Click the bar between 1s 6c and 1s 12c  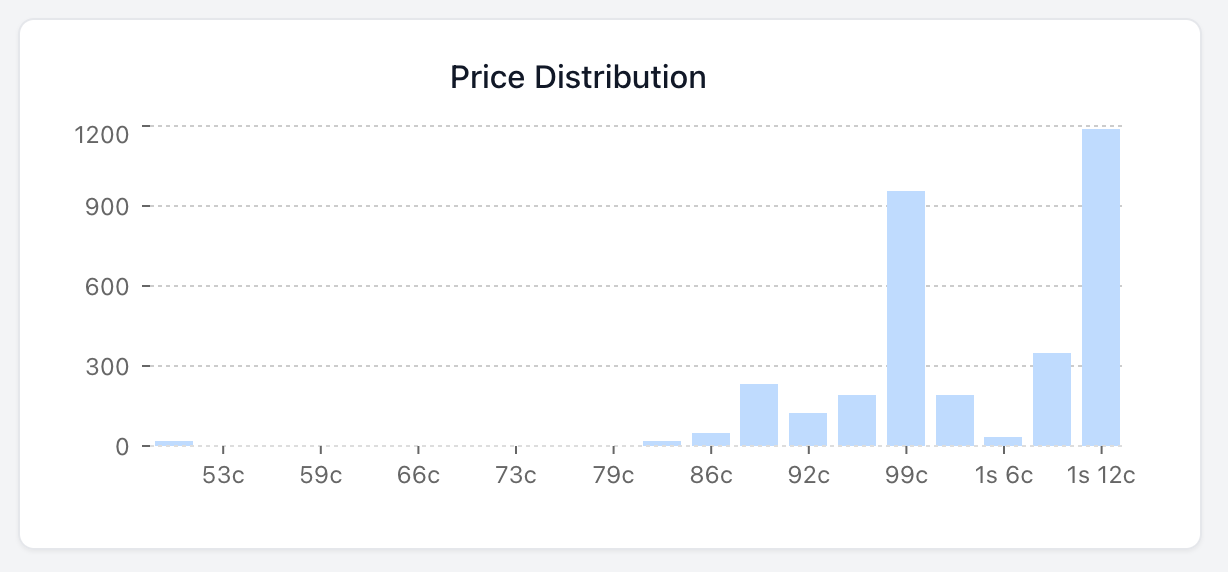(1052, 399)
